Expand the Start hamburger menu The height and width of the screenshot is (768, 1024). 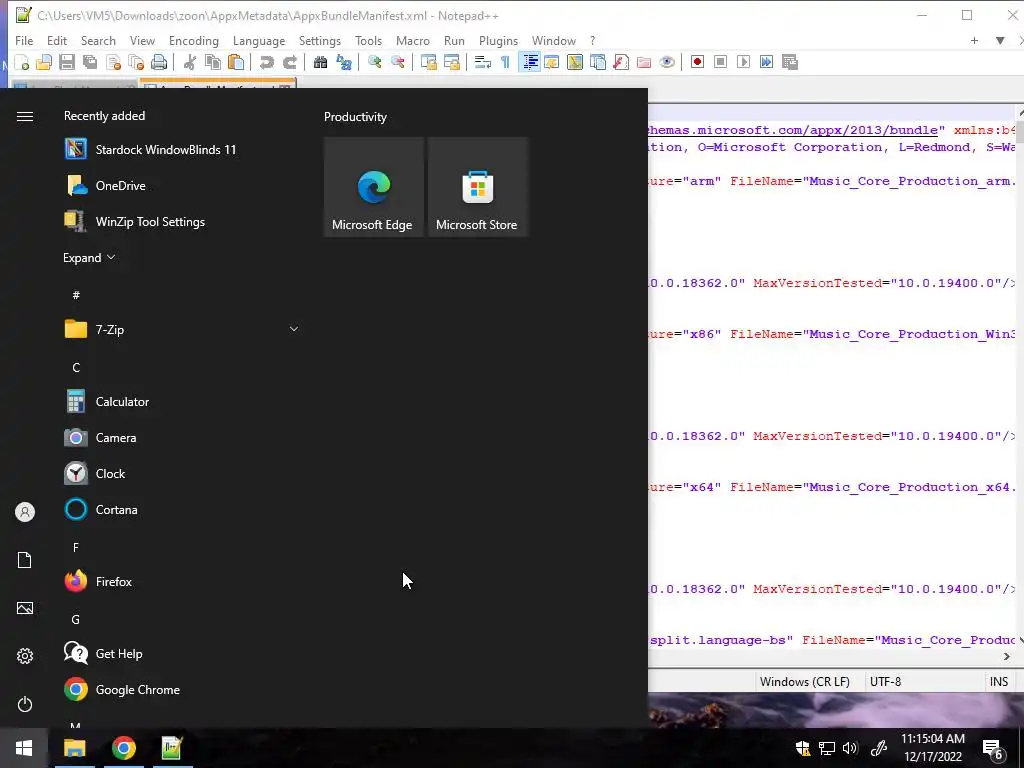pos(25,116)
